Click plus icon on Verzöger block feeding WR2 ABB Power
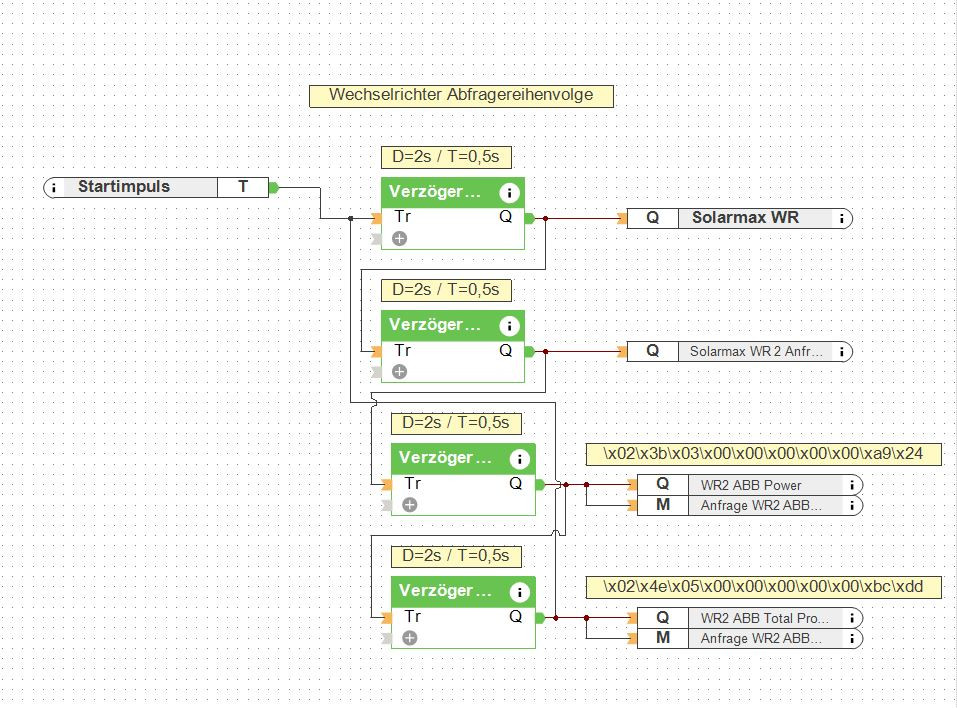This screenshot has width=957, height=708. (410, 505)
